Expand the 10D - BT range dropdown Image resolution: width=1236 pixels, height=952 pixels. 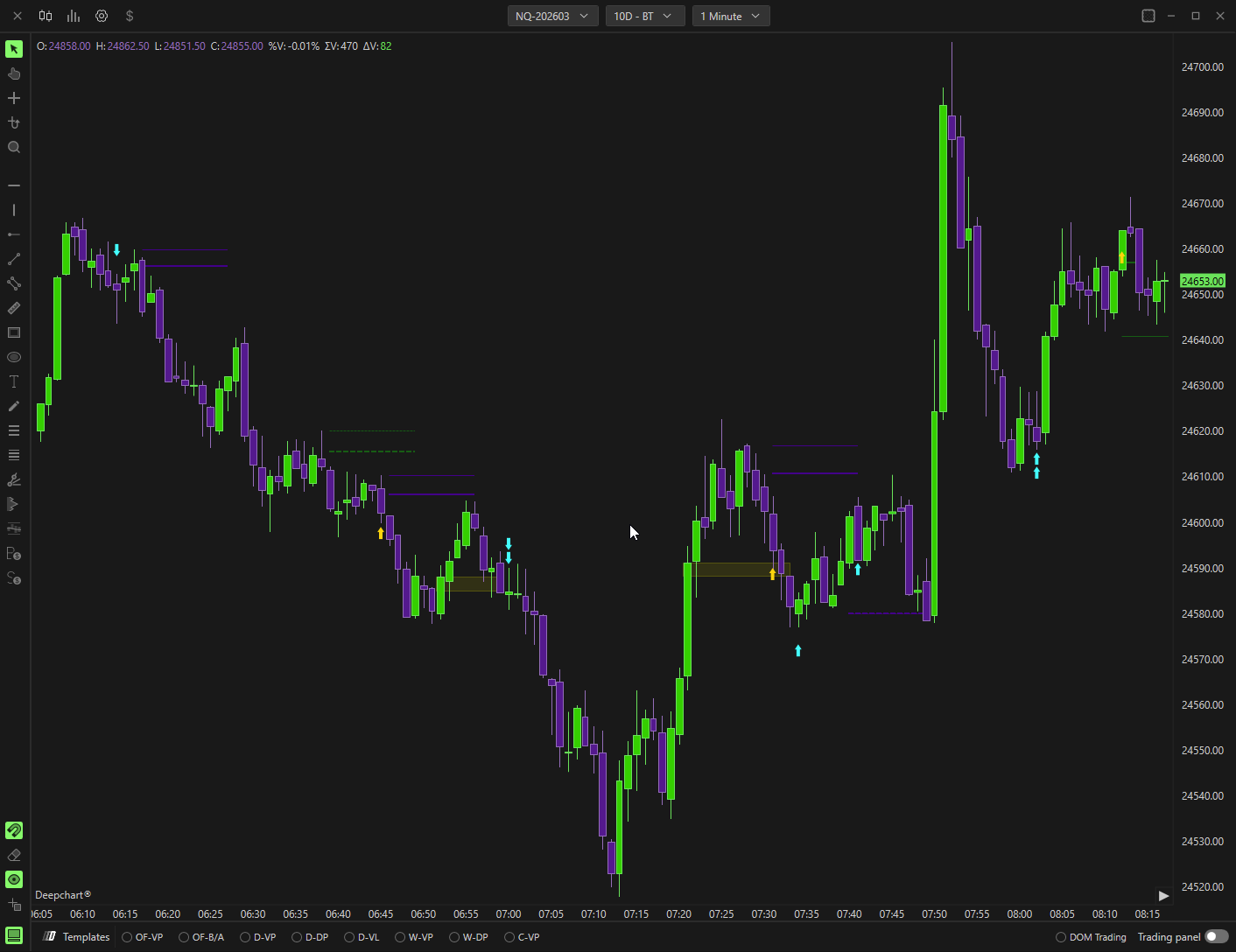(644, 16)
